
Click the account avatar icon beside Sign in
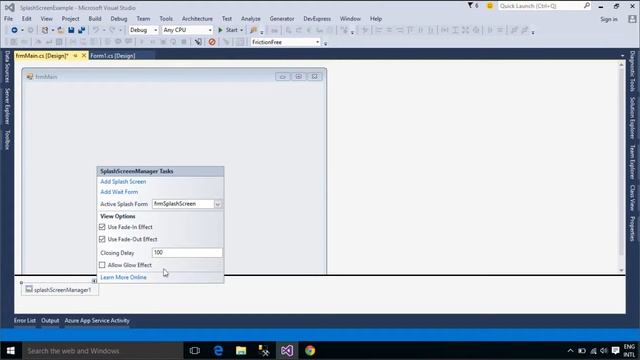coord(632,19)
